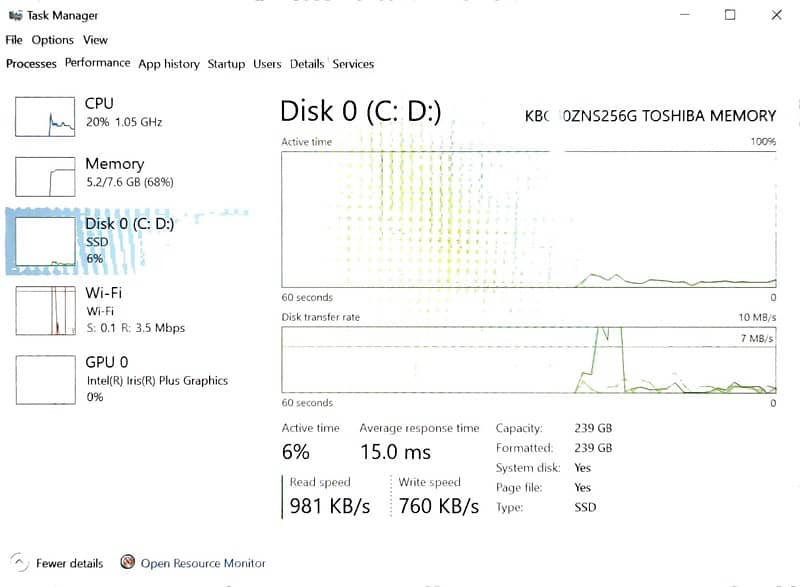Maximize the Task Manager window

(730, 15)
